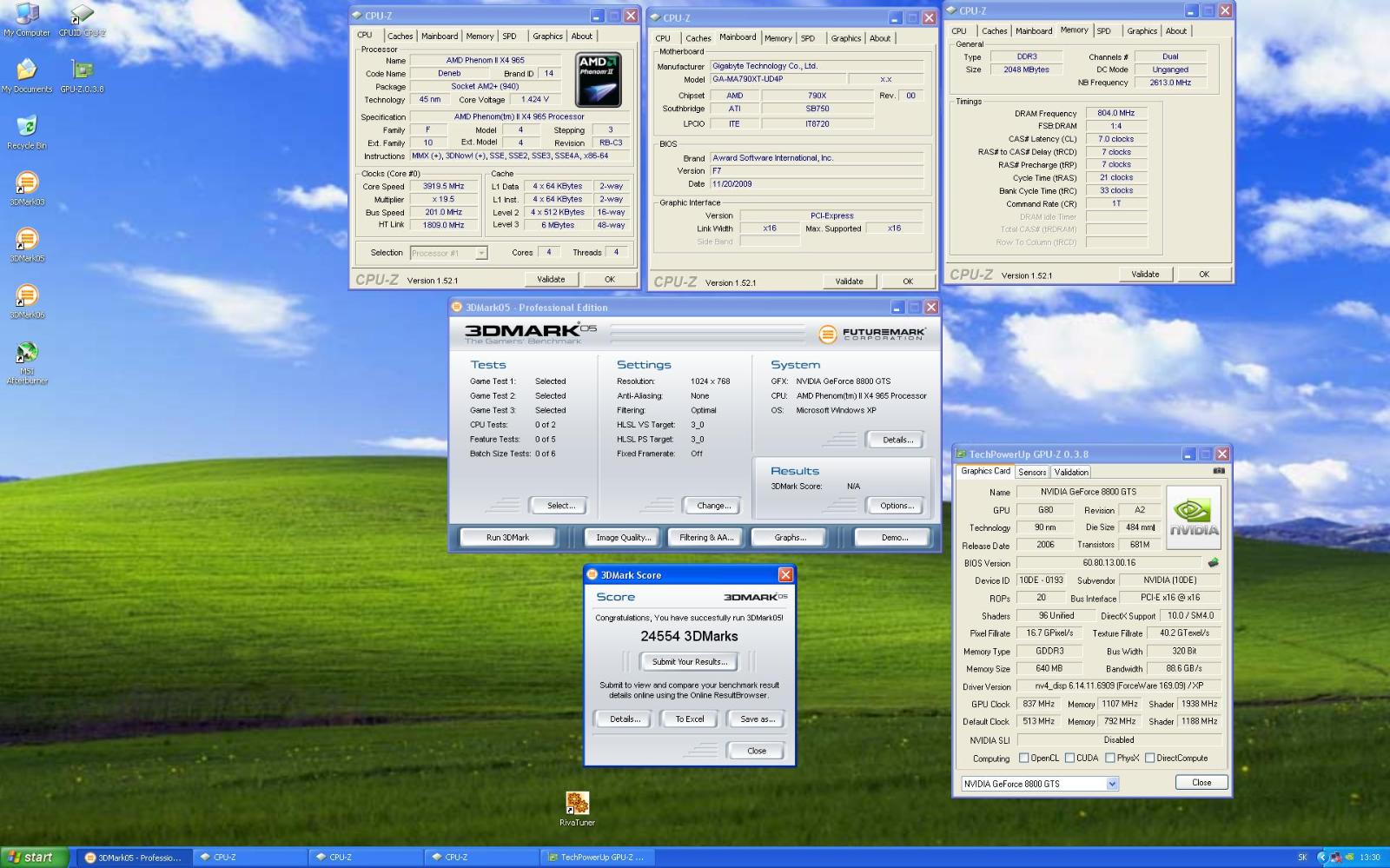Click the GA-MA790XT-UD4P model field
Screen dimensions: 1390x868
pos(778,79)
